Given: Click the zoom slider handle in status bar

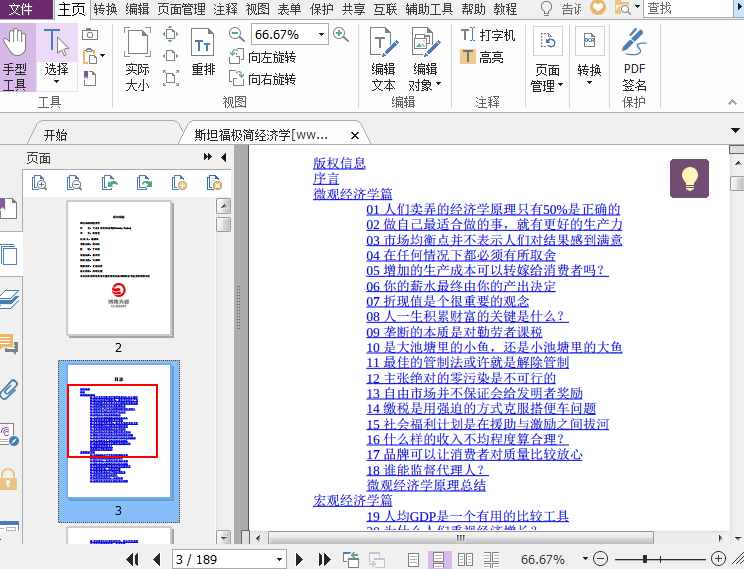Looking at the screenshot, I should (645, 559).
